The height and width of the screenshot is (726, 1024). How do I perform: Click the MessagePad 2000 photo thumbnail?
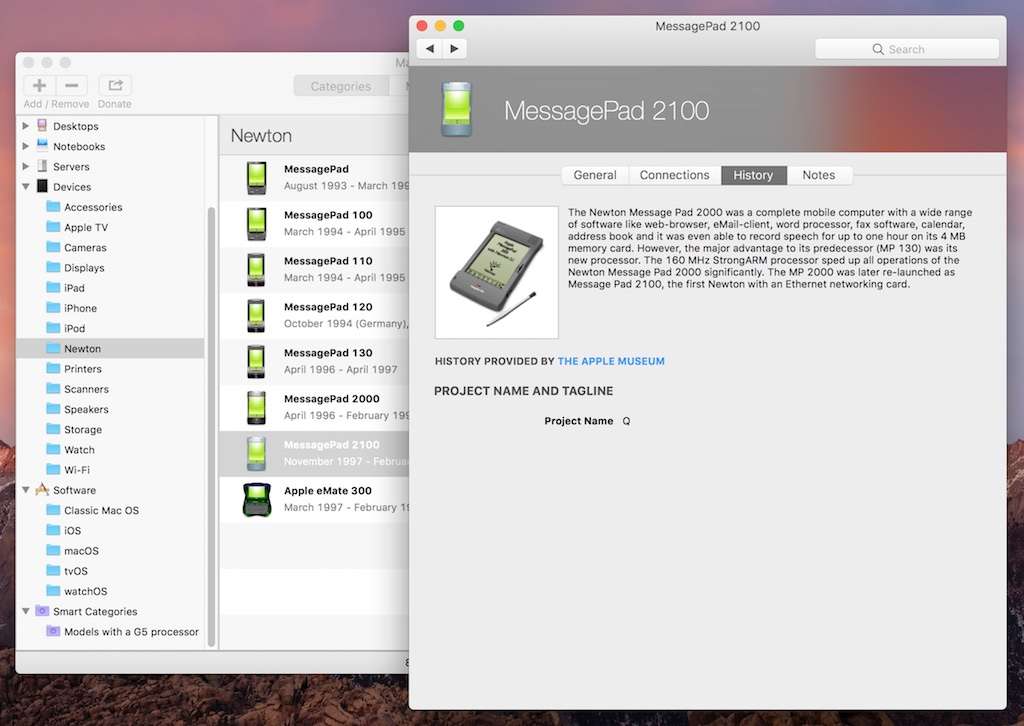click(x=497, y=272)
